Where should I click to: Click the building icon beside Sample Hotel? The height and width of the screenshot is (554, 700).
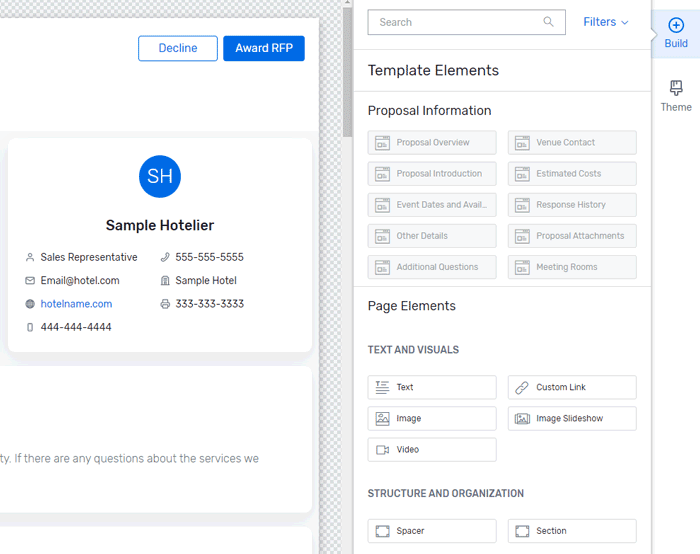[165, 280]
